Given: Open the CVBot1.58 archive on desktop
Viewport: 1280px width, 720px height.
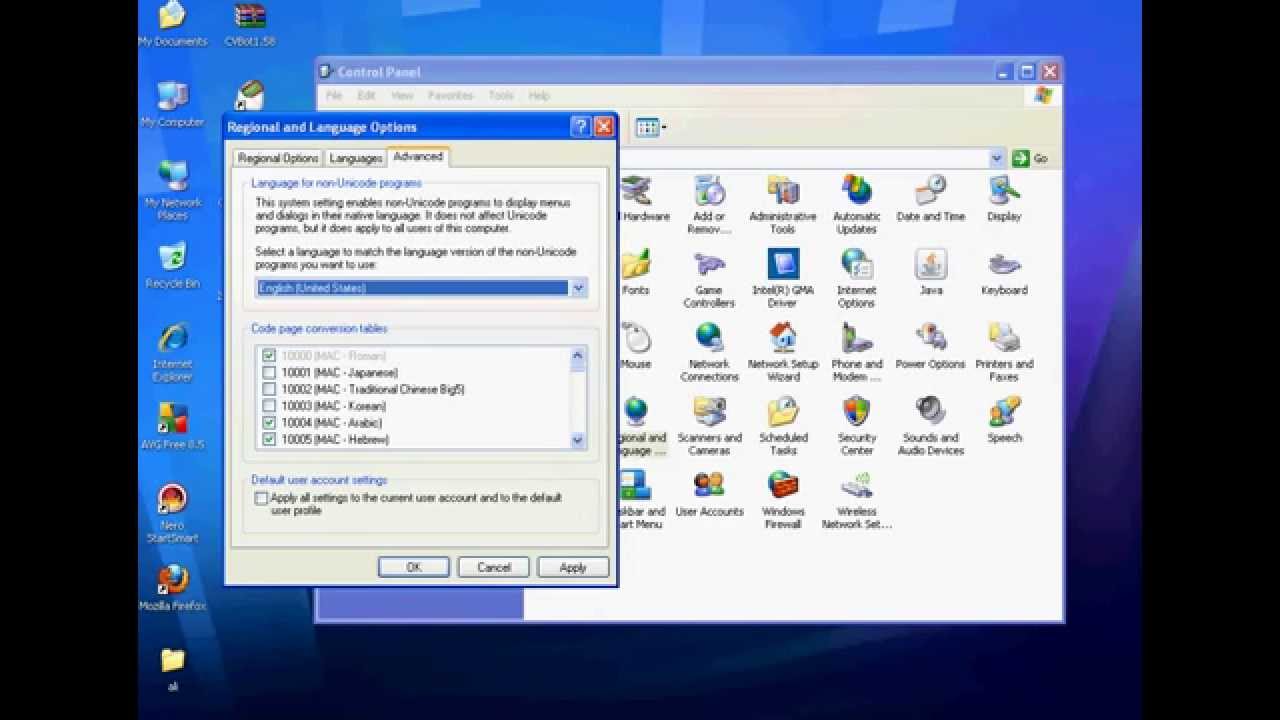Looking at the screenshot, I should pyautogui.click(x=249, y=24).
